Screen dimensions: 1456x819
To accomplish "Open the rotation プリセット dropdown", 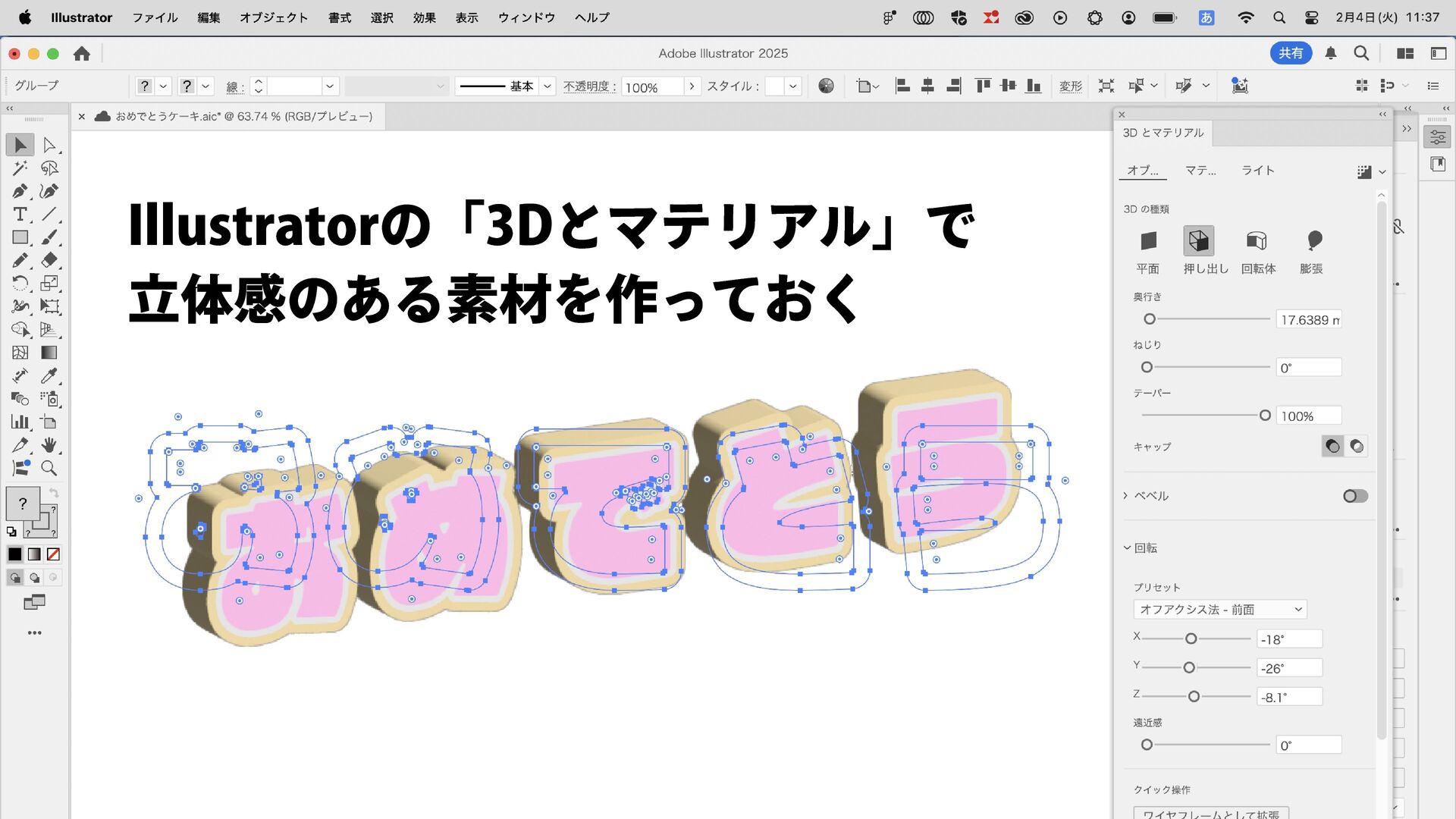I will [x=1219, y=610].
